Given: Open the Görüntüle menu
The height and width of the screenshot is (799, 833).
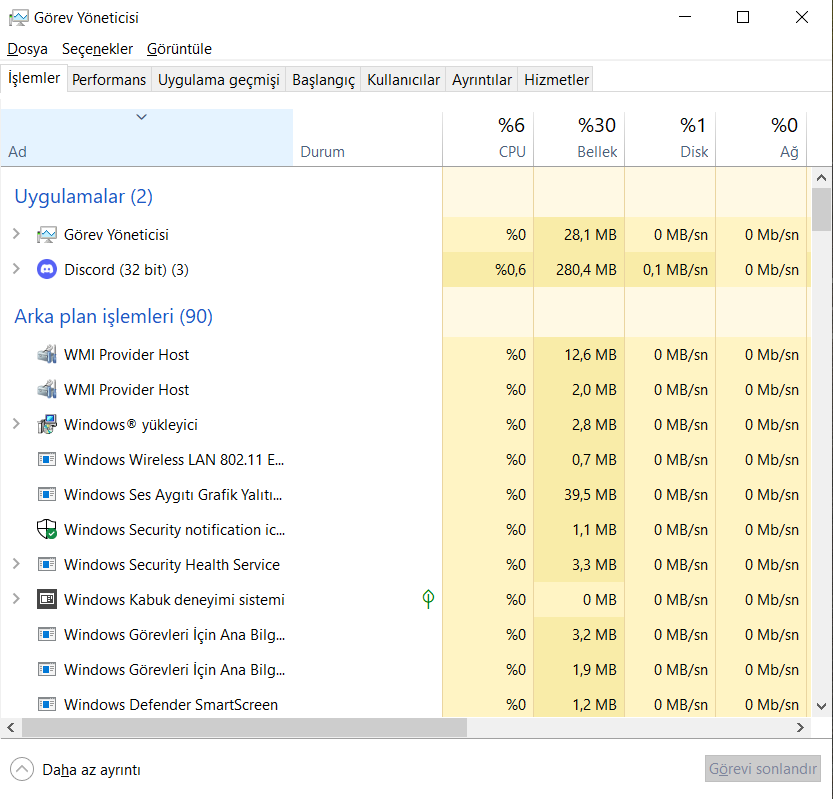Looking at the screenshot, I should [x=179, y=49].
